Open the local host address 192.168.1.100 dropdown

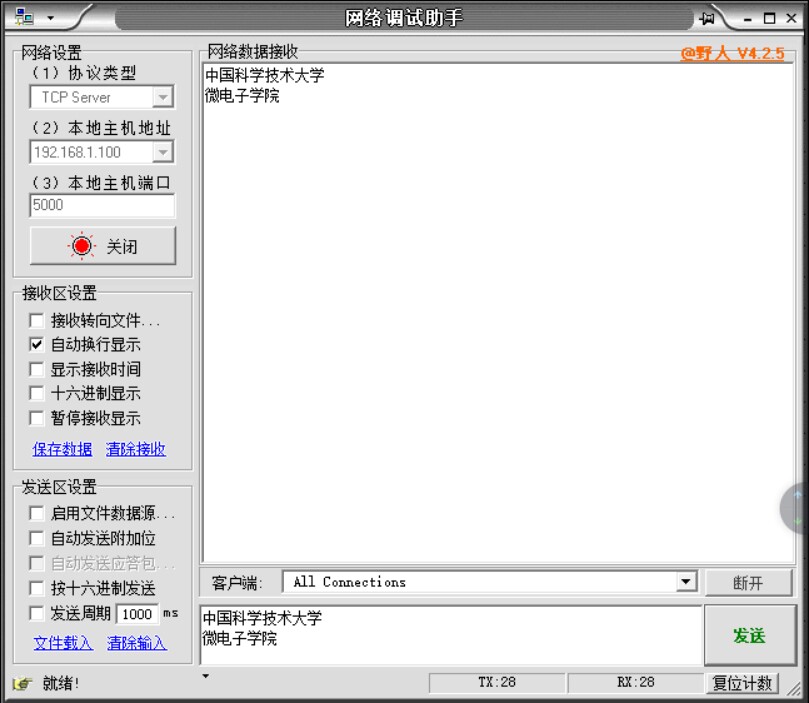click(163, 152)
